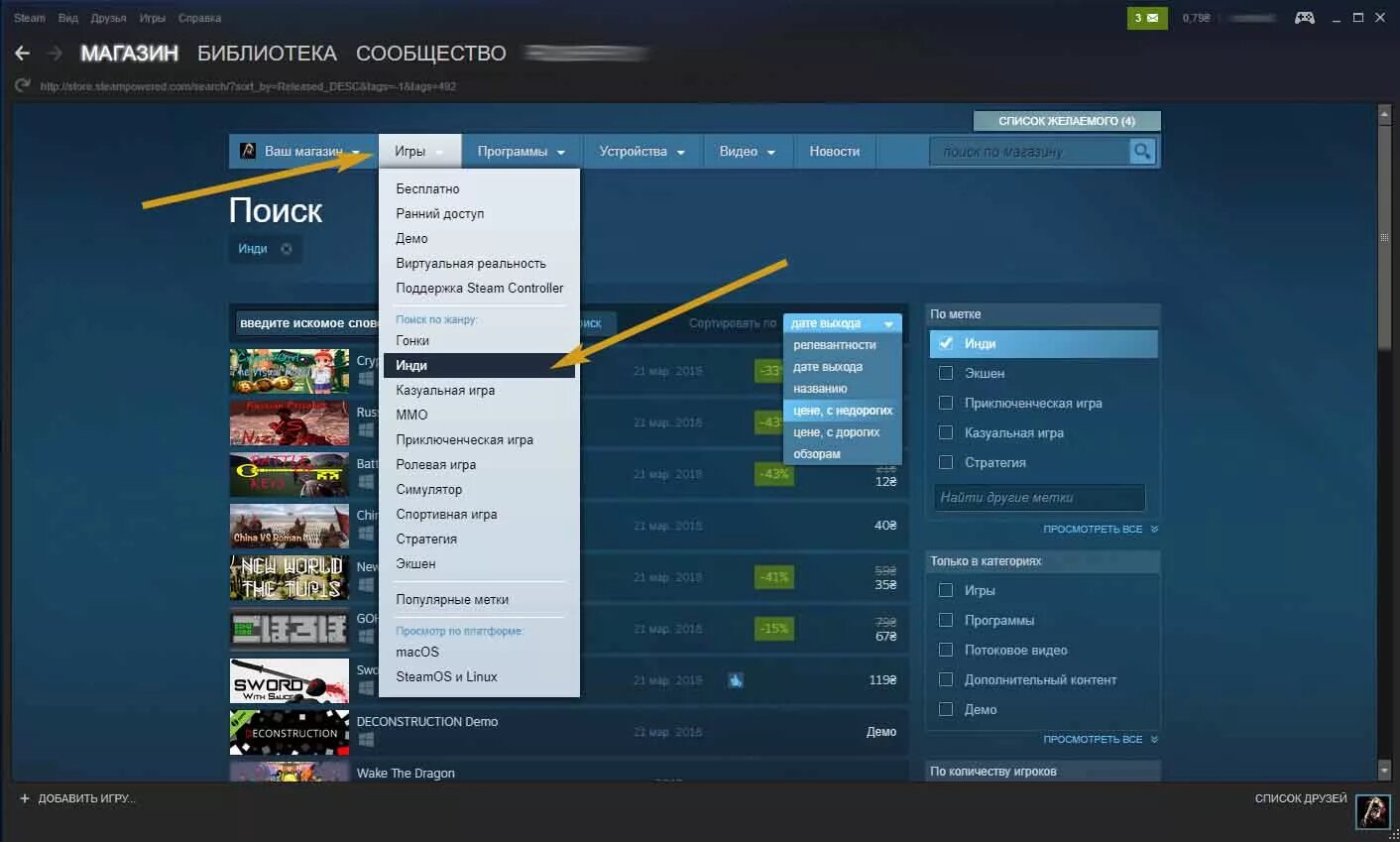Image resolution: width=1400 pixels, height=842 pixels.
Task: Open New World The Tupis thumbnail
Action: (290, 577)
